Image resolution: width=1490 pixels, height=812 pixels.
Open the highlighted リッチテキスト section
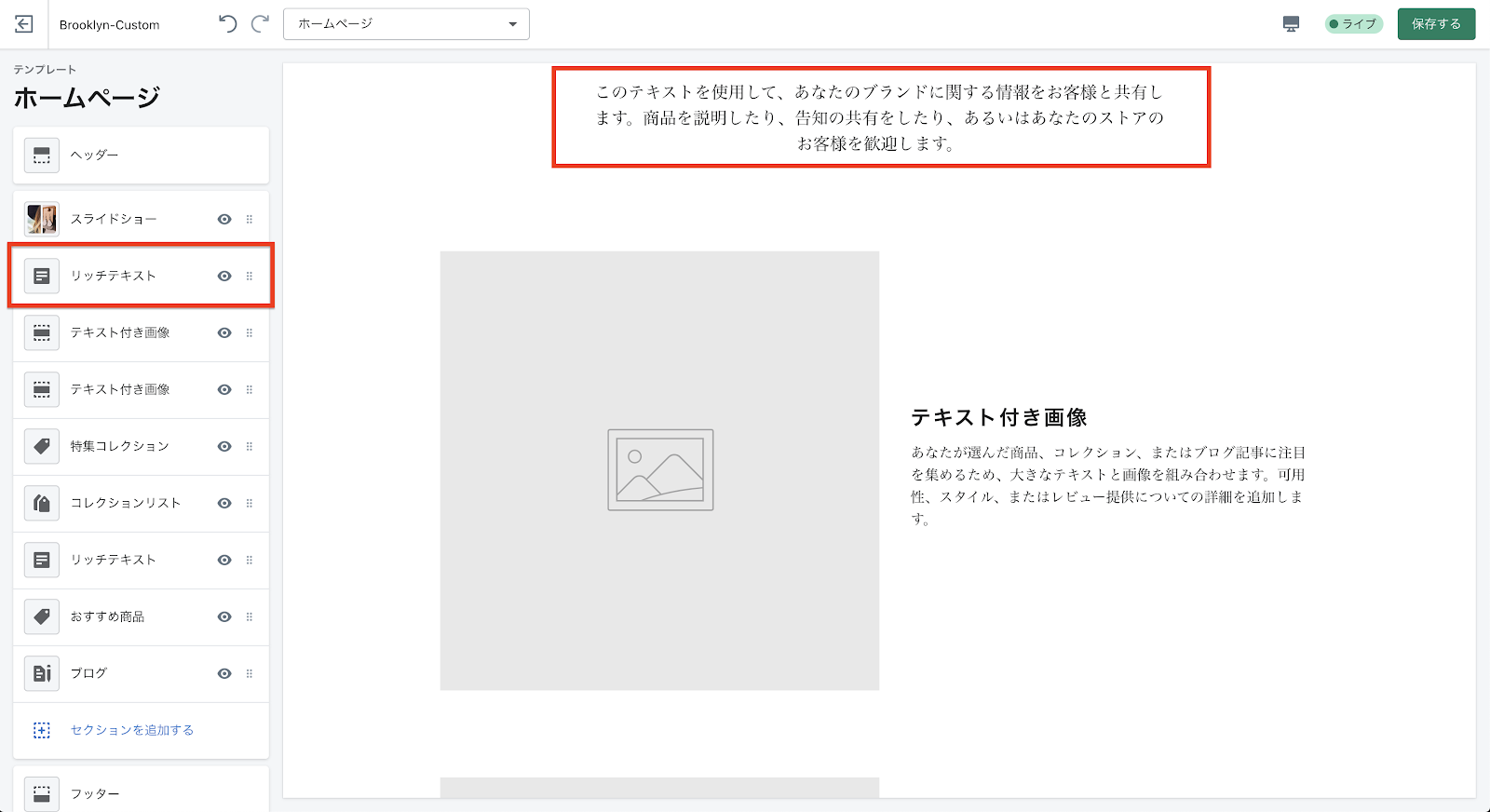tap(114, 276)
